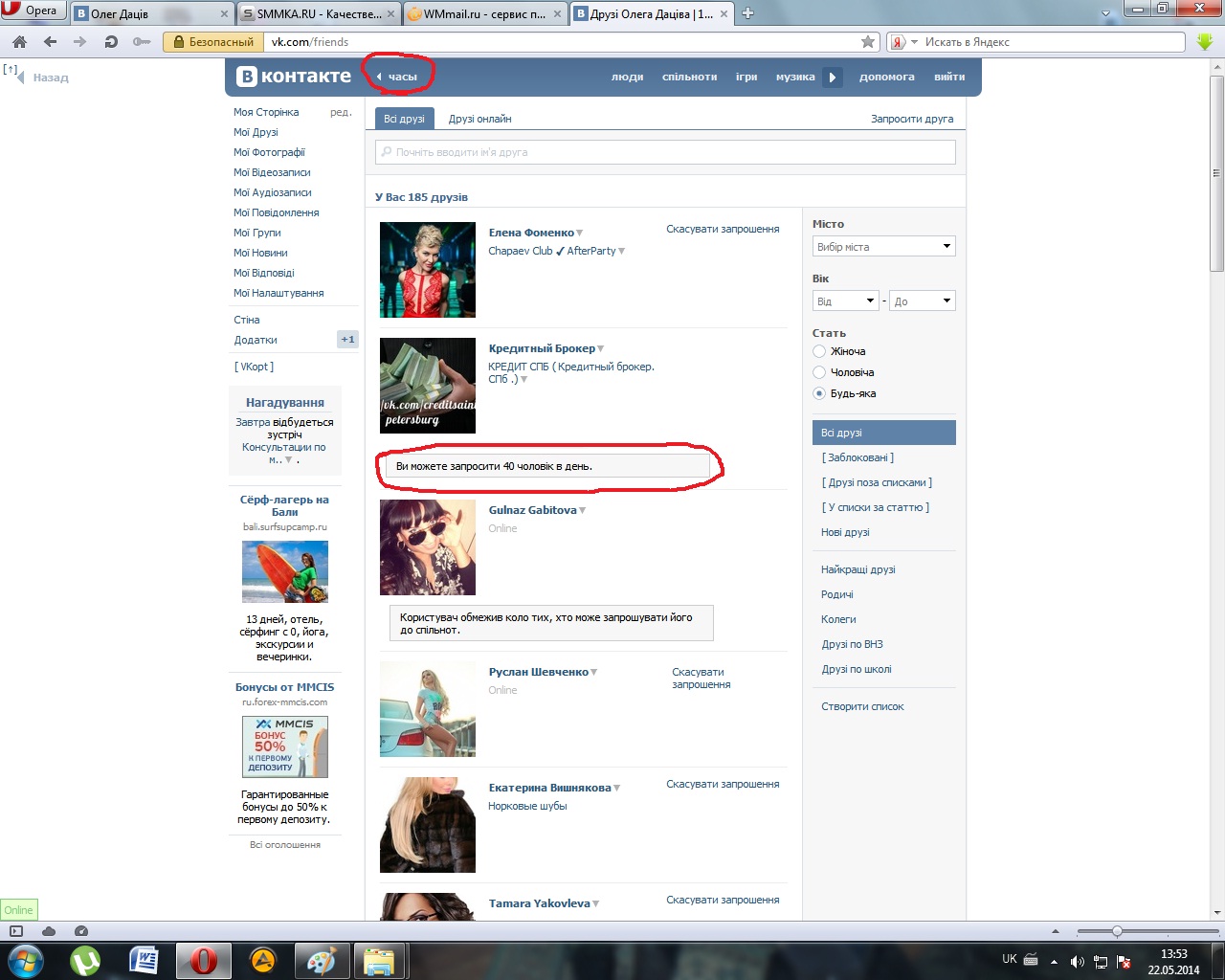Open Gulnaz Gabitova's profile photo

point(428,547)
